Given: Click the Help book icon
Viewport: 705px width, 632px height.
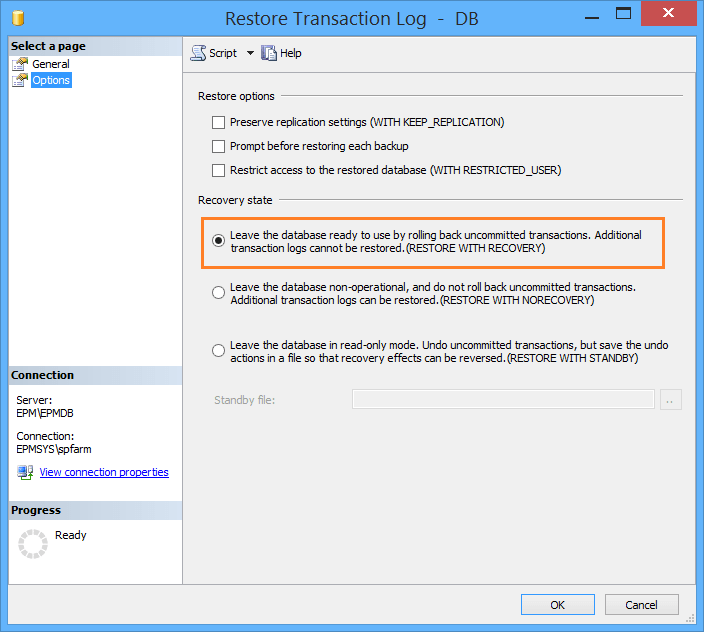Looking at the screenshot, I should point(269,53).
